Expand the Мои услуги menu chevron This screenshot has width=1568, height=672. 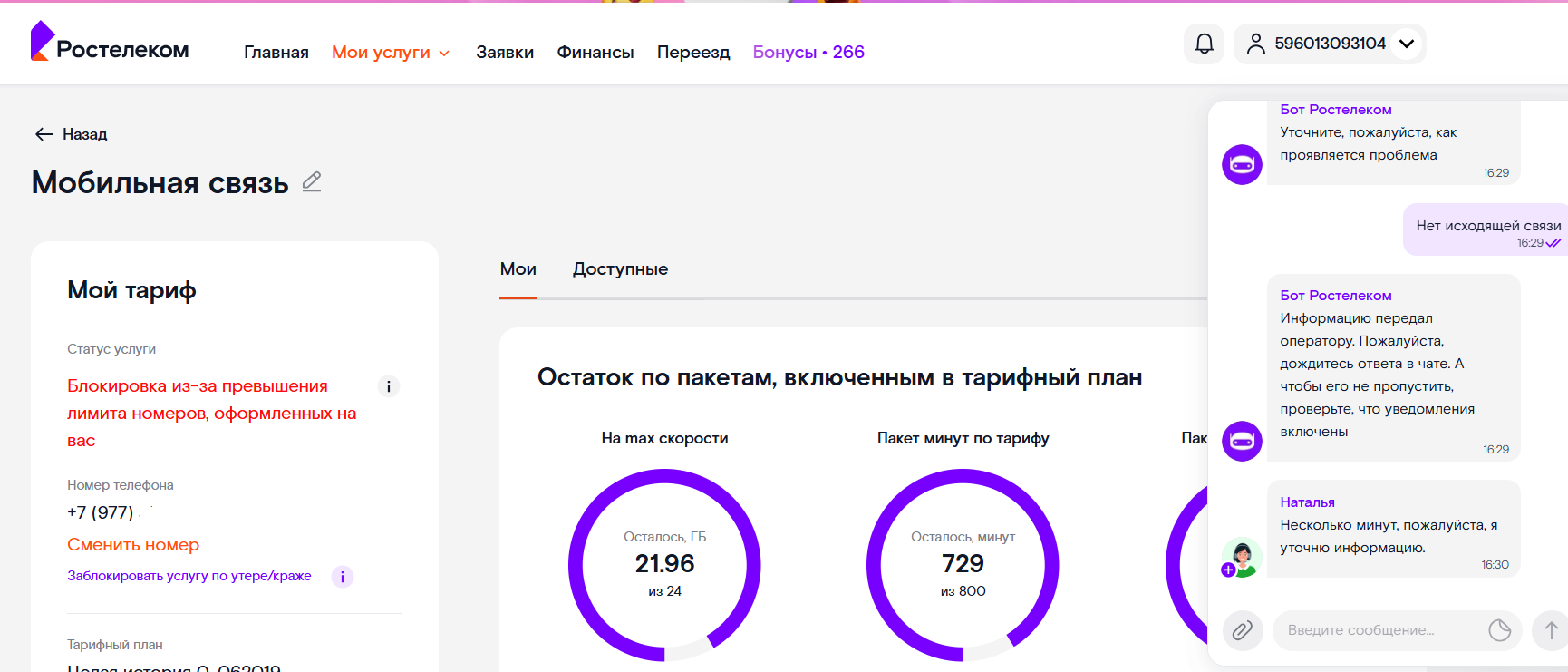pyautogui.click(x=444, y=53)
